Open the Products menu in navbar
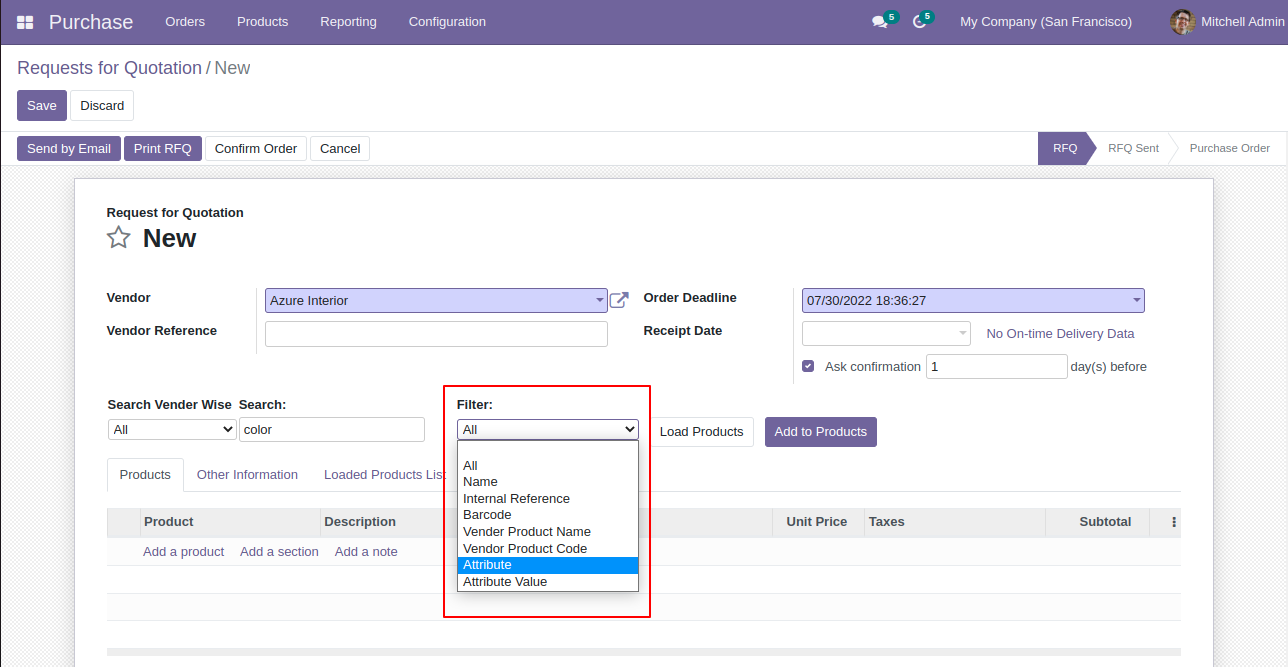The width and height of the screenshot is (1288, 667). pyautogui.click(x=262, y=22)
